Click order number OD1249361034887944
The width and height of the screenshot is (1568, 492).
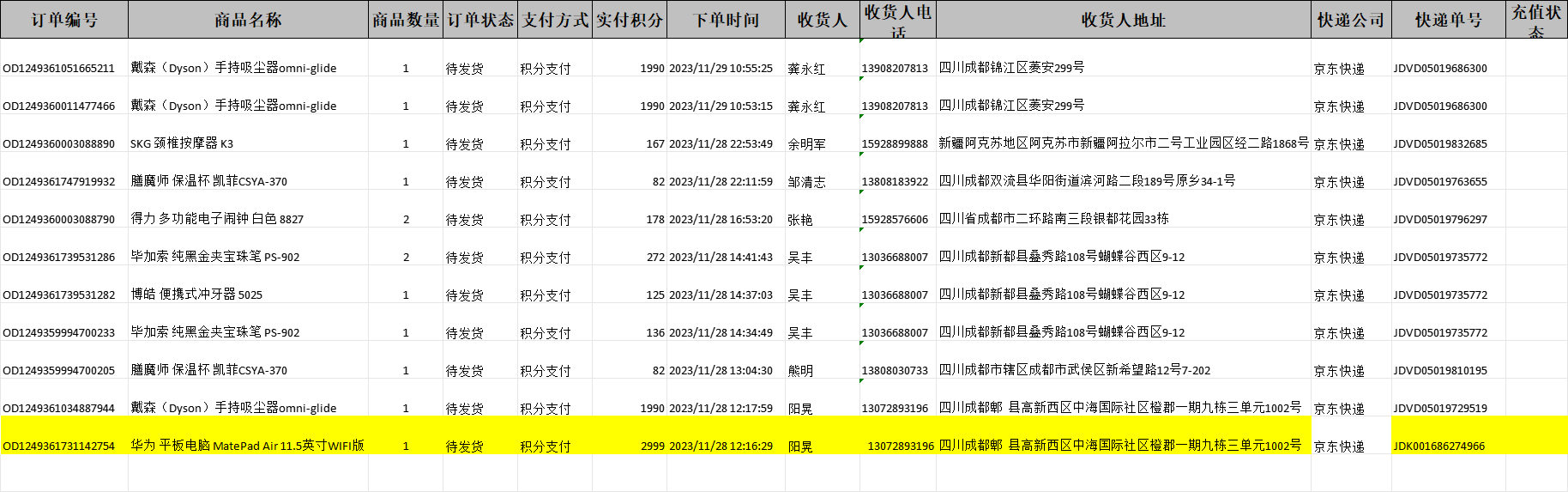(58, 409)
